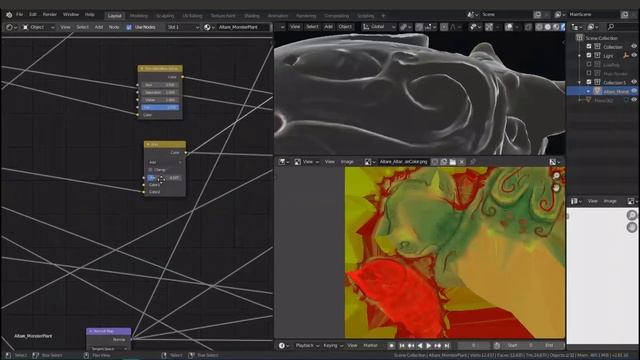
Task: Click the timeline current frame field
Action: 473,346
